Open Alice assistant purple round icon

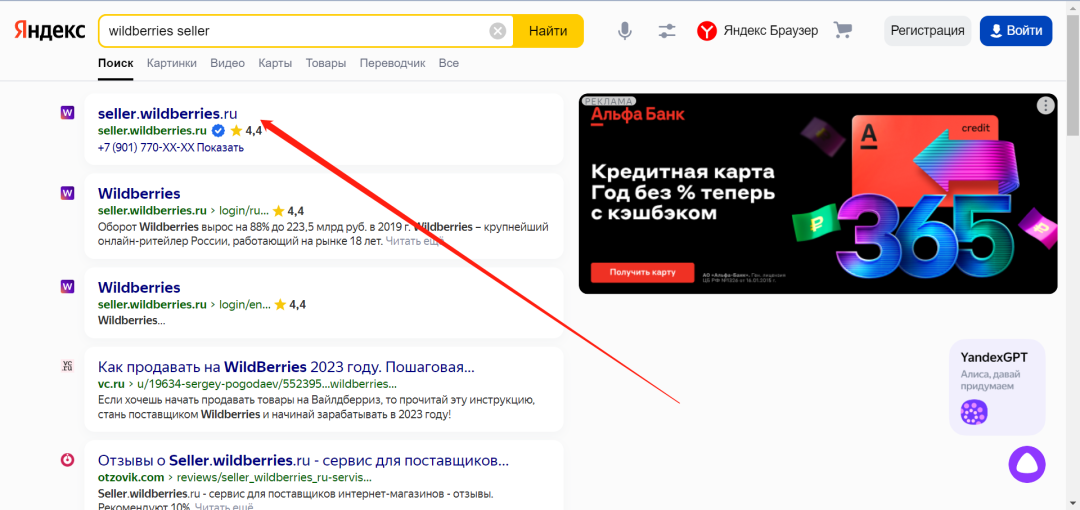[x=1026, y=462]
